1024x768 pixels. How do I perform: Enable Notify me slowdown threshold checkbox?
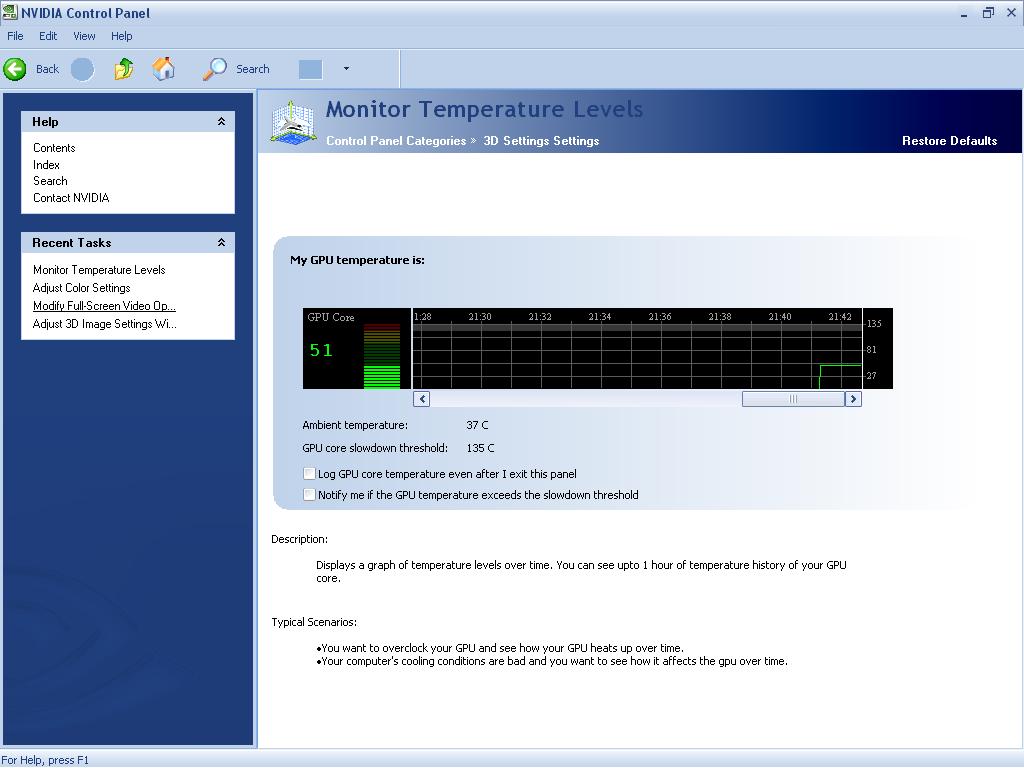click(310, 494)
